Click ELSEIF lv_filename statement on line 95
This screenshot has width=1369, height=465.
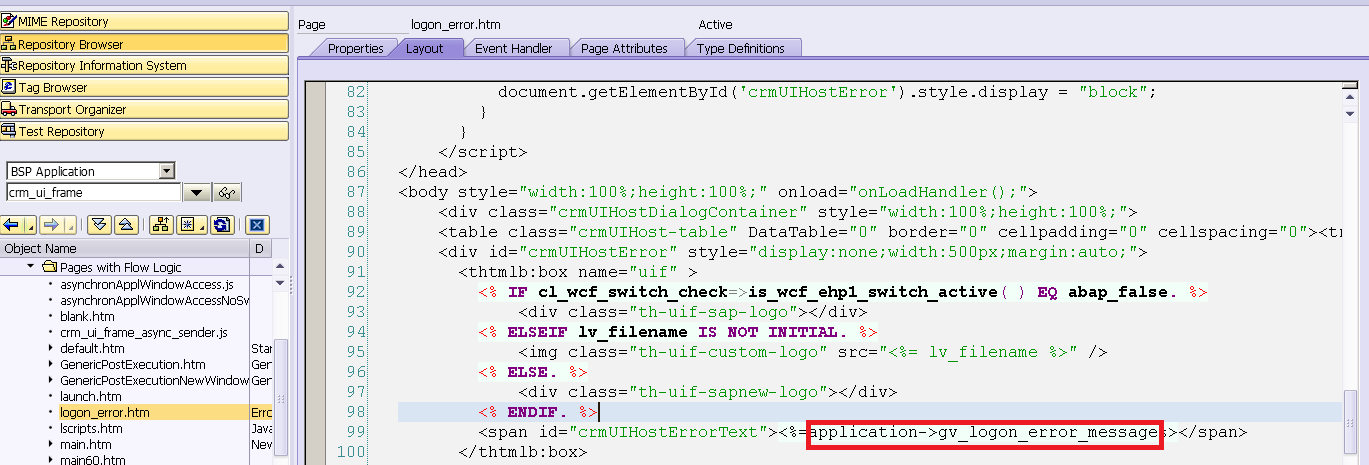click(x=678, y=331)
